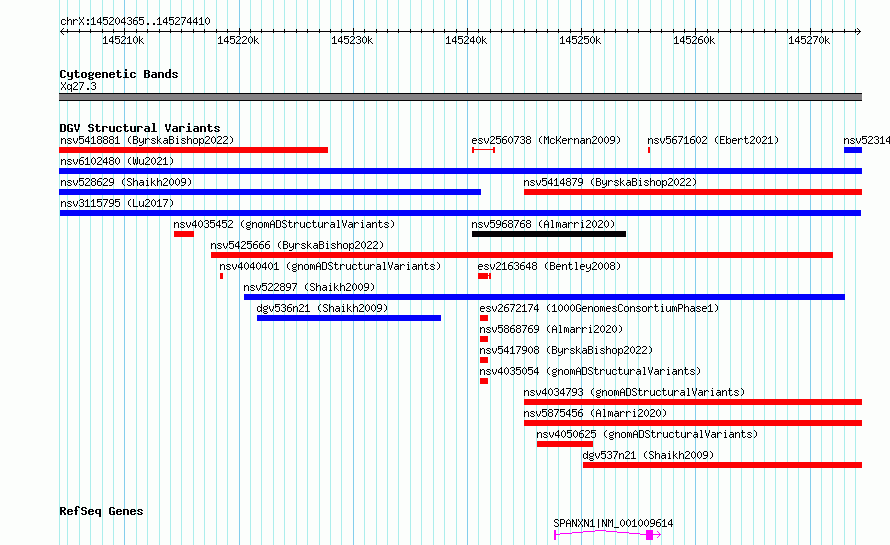Select the red nsv5875456 variant bar

(693, 423)
